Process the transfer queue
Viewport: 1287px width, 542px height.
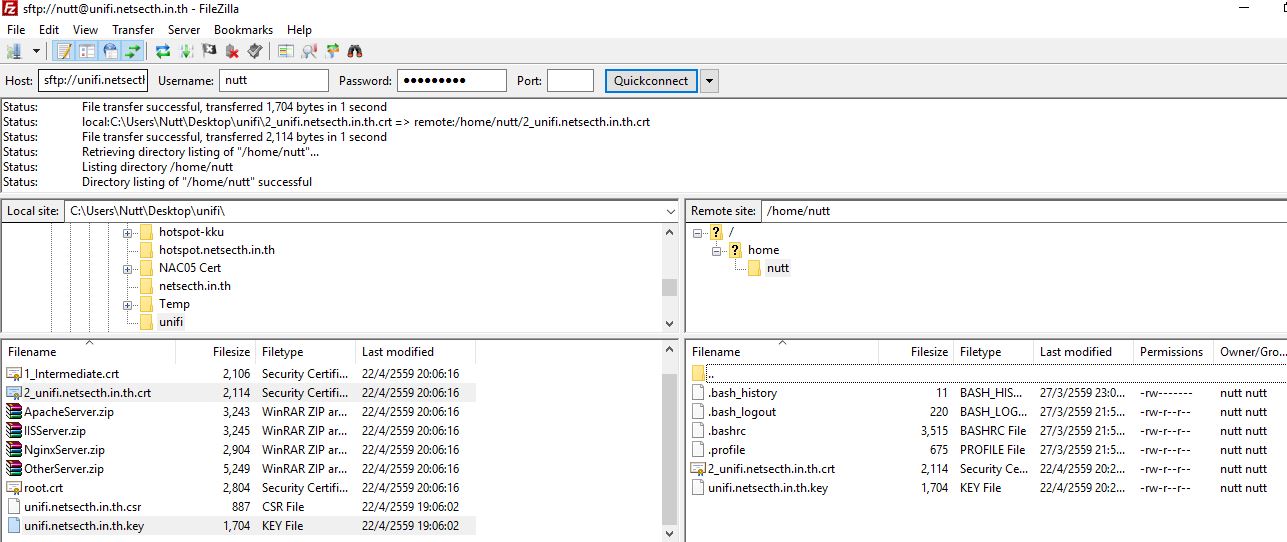tap(186, 50)
